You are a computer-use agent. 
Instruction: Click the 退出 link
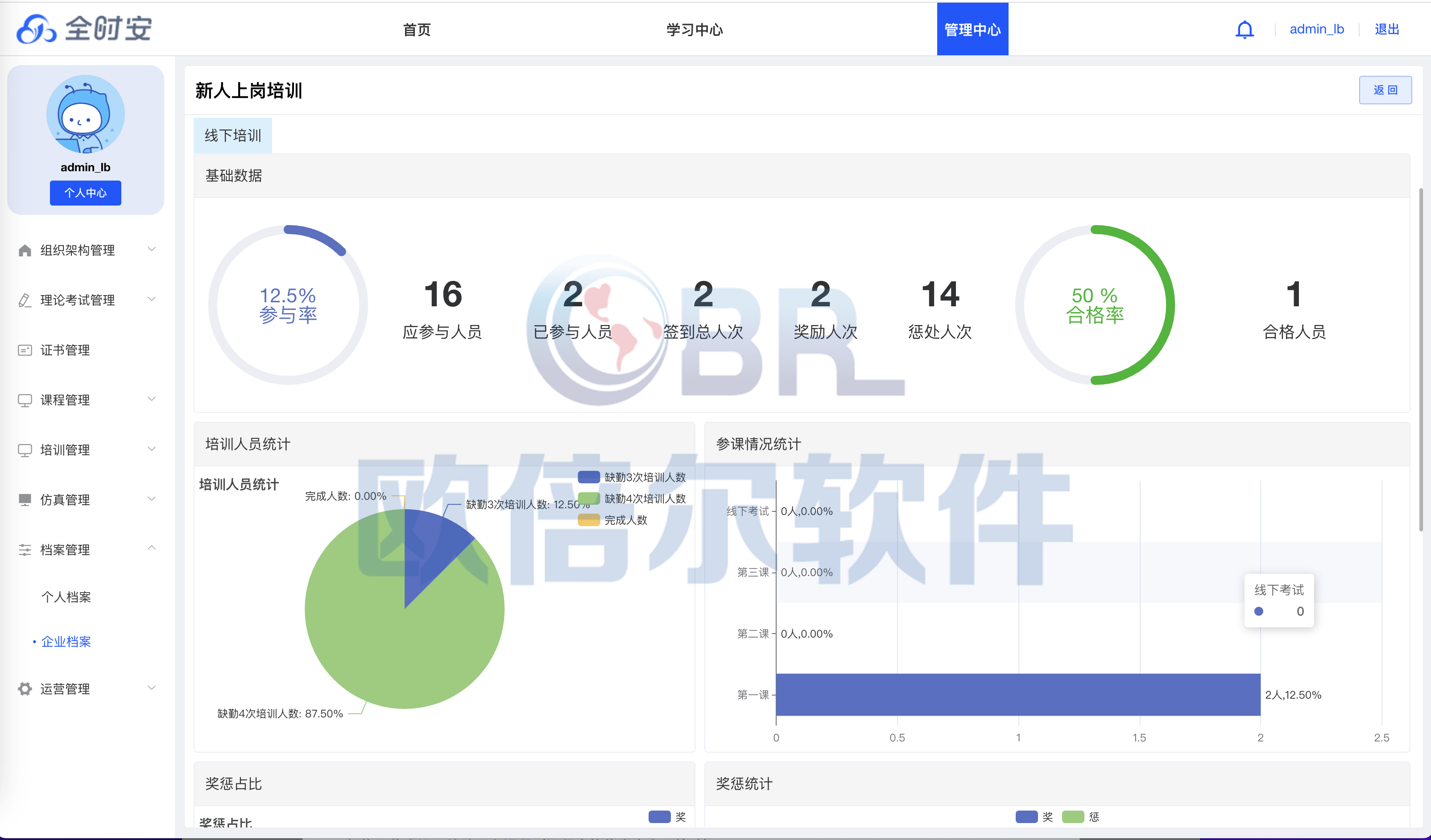click(1387, 29)
